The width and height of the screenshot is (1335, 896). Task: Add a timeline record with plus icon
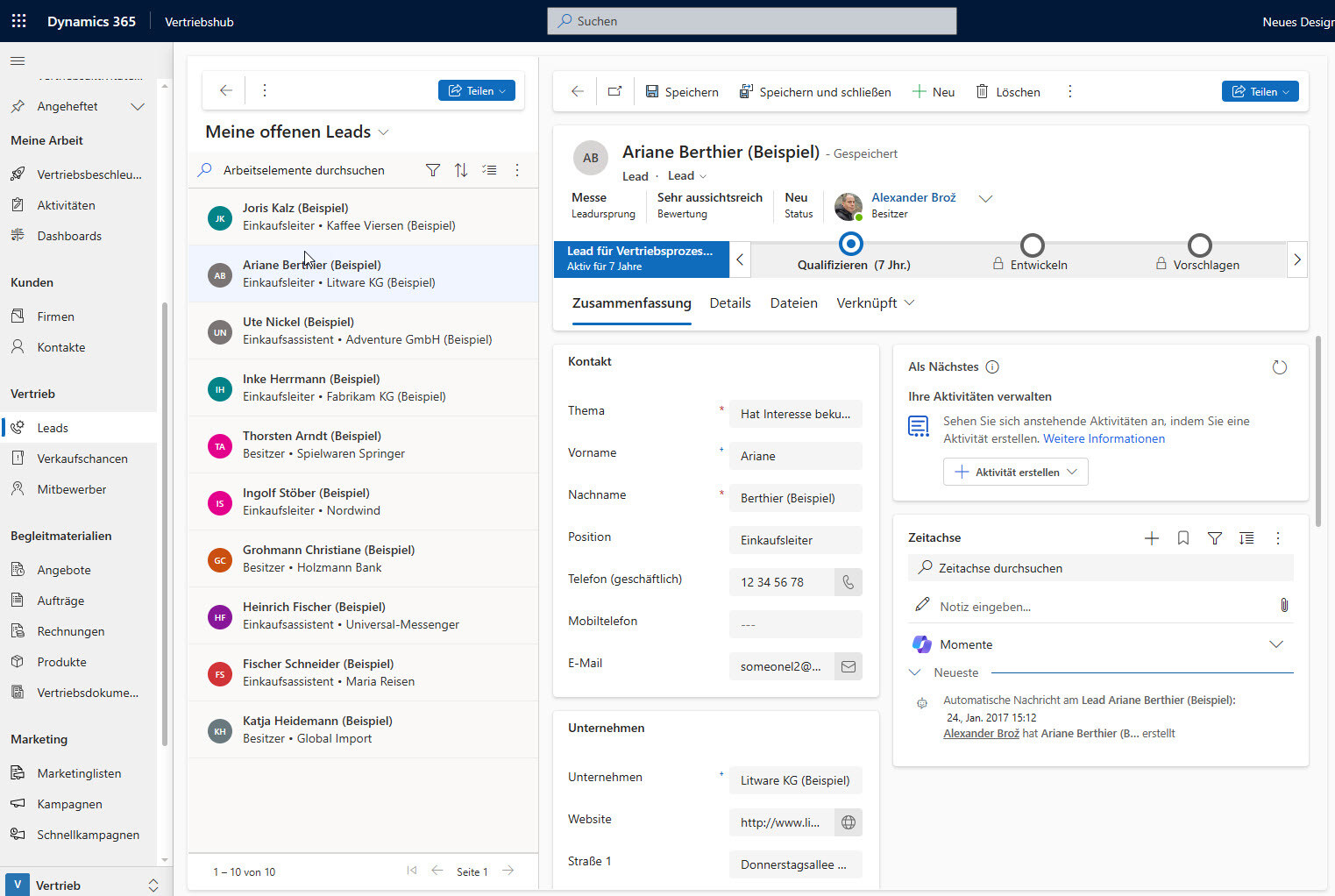(1152, 538)
